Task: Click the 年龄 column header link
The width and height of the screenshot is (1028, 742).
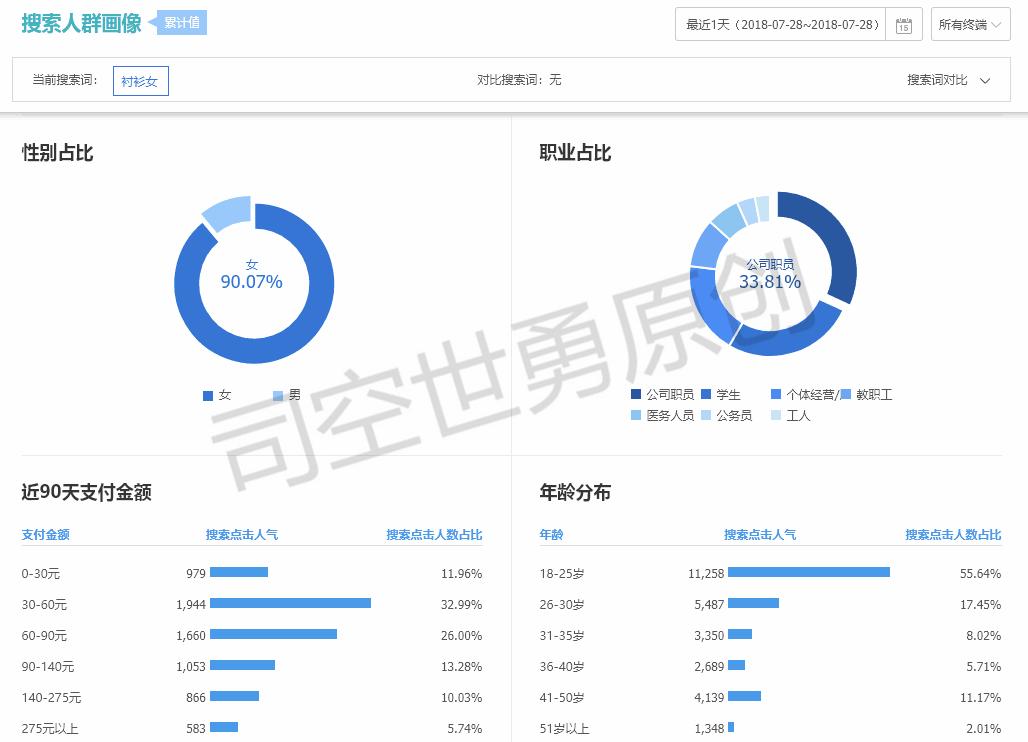Action: [x=550, y=535]
